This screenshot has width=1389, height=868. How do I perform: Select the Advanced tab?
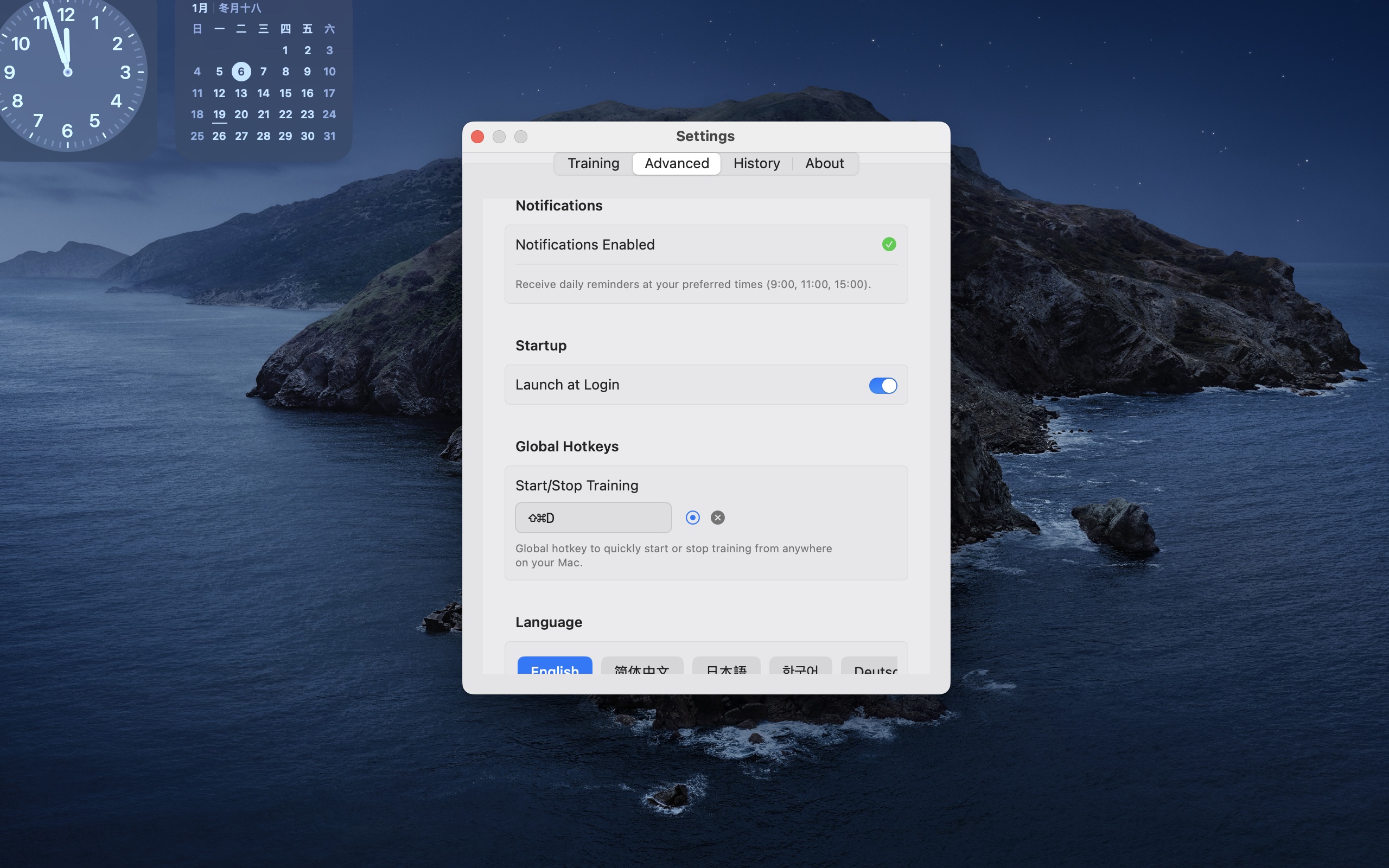tap(676, 164)
